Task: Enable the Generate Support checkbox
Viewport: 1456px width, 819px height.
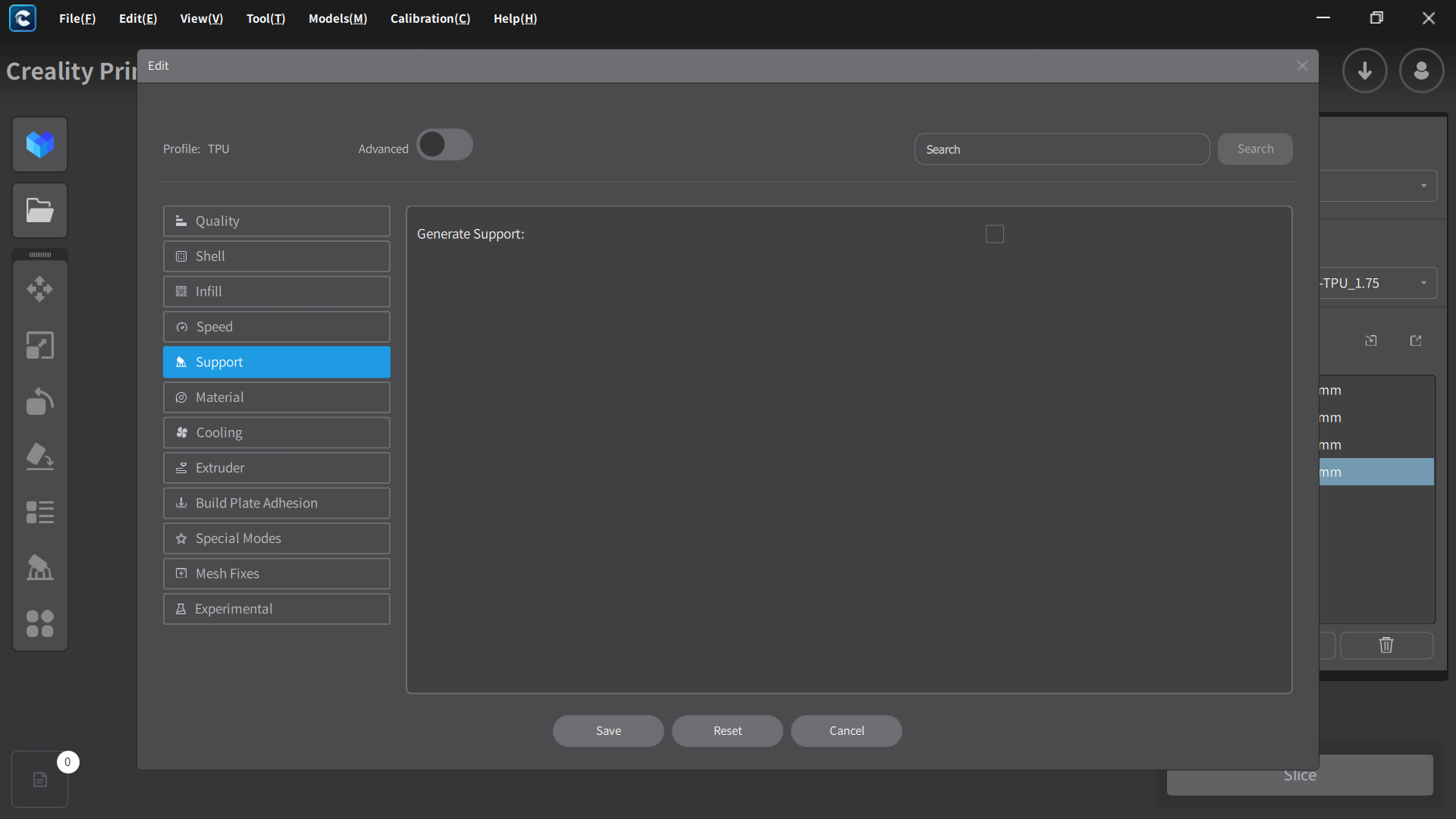Action: point(995,234)
